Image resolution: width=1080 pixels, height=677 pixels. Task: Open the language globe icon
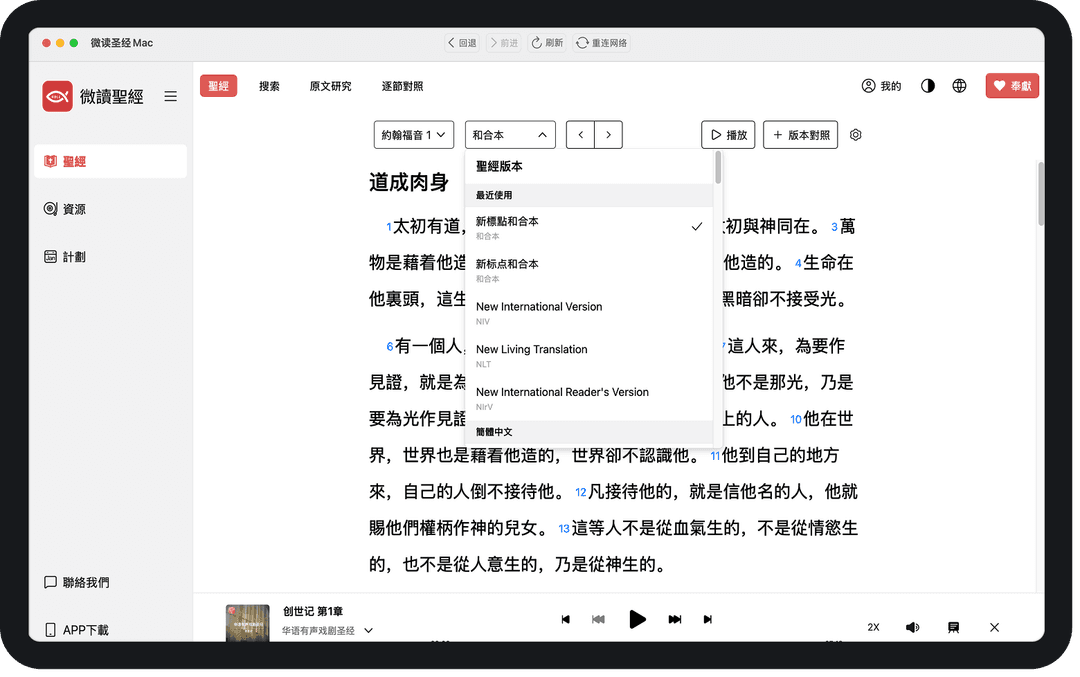[959, 86]
